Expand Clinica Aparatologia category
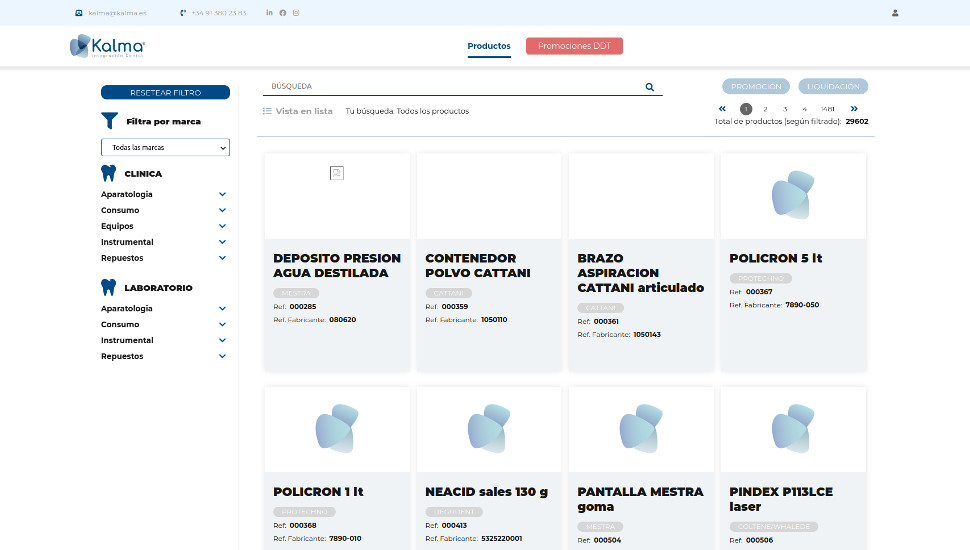 (x=164, y=194)
